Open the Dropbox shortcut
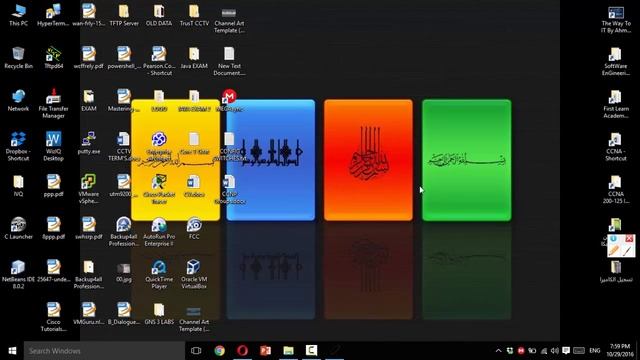640x360 pixels. (x=18, y=146)
